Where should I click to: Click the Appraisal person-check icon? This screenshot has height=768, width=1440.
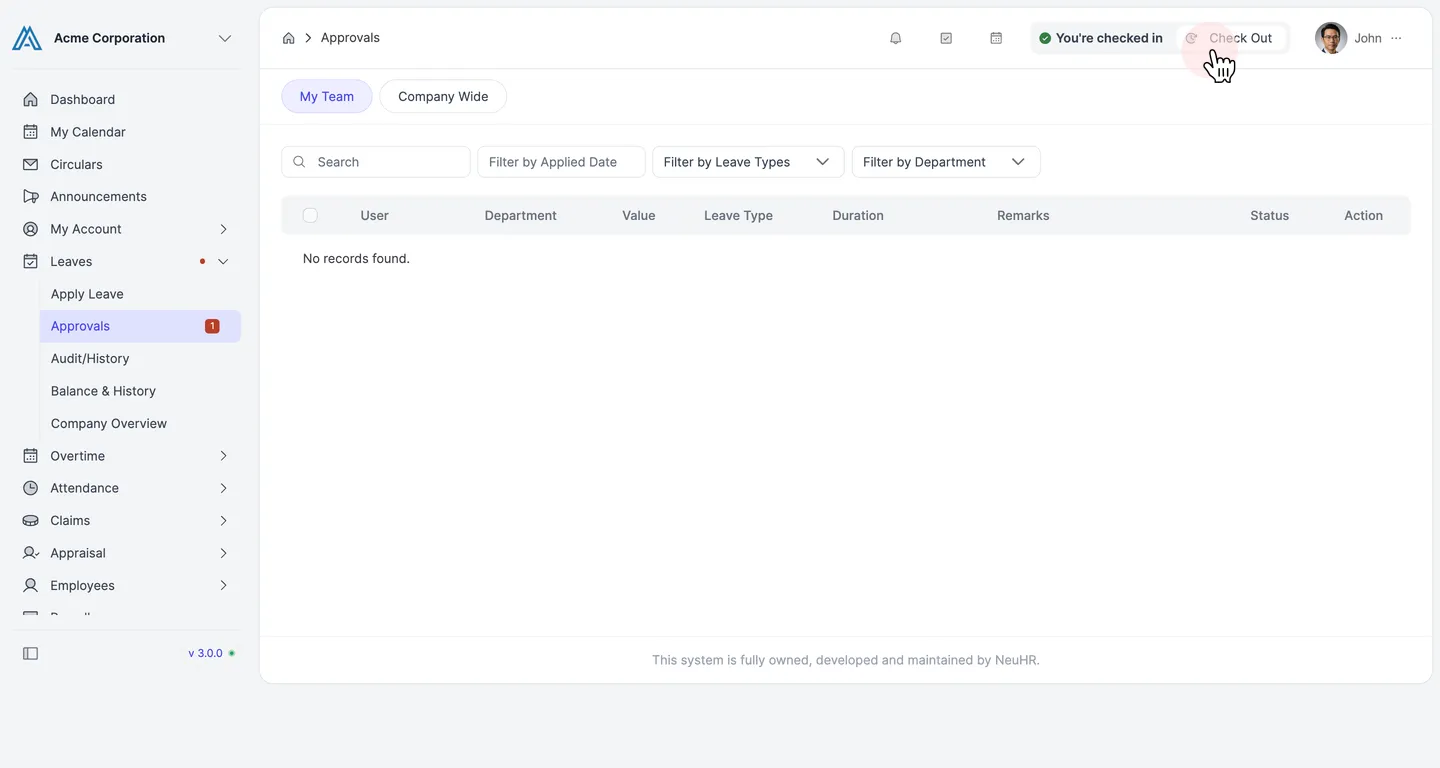point(30,553)
